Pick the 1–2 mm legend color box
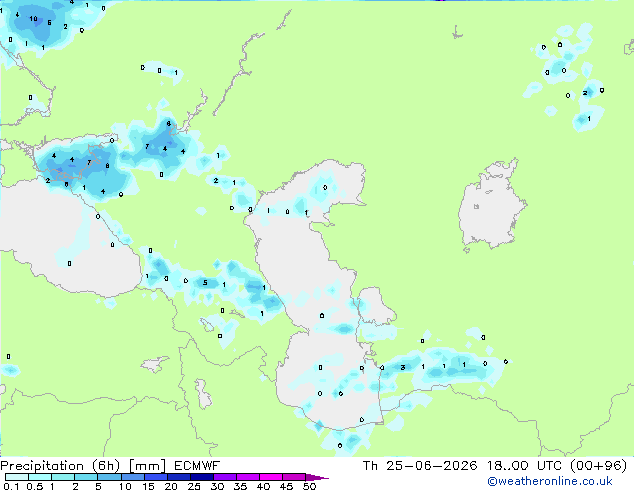This screenshot has height=490, width=634. pyautogui.click(x=63, y=477)
